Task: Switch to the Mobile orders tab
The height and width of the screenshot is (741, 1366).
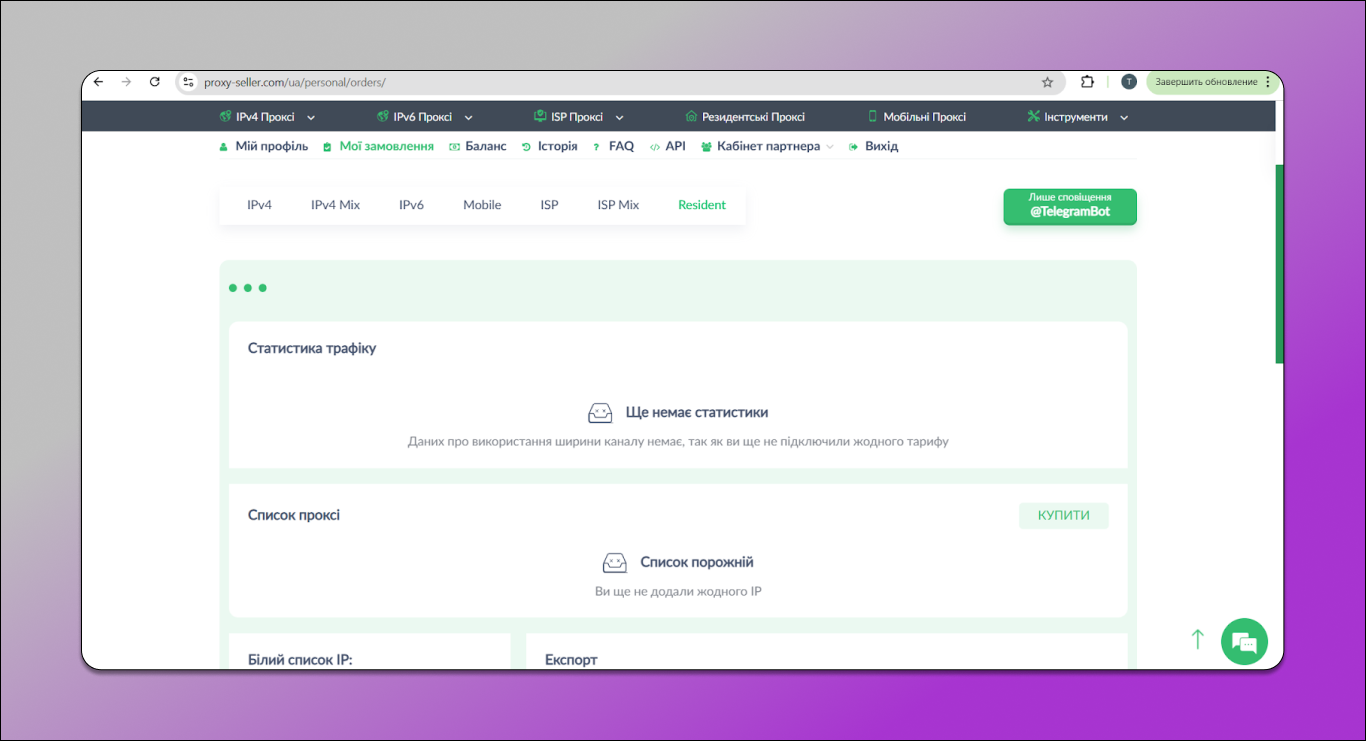Action: (x=482, y=205)
